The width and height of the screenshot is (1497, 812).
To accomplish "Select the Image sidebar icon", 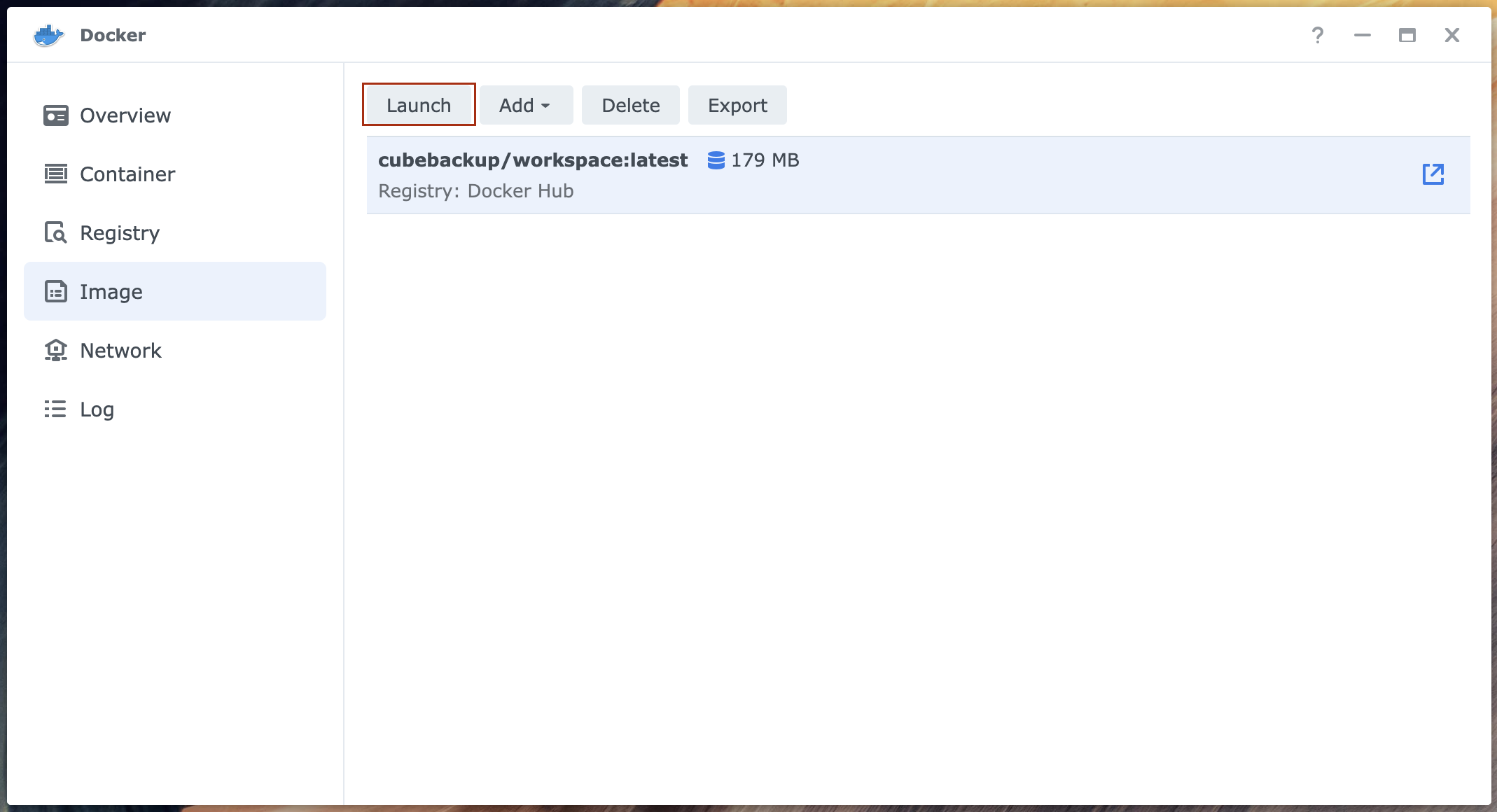I will [x=55, y=292].
